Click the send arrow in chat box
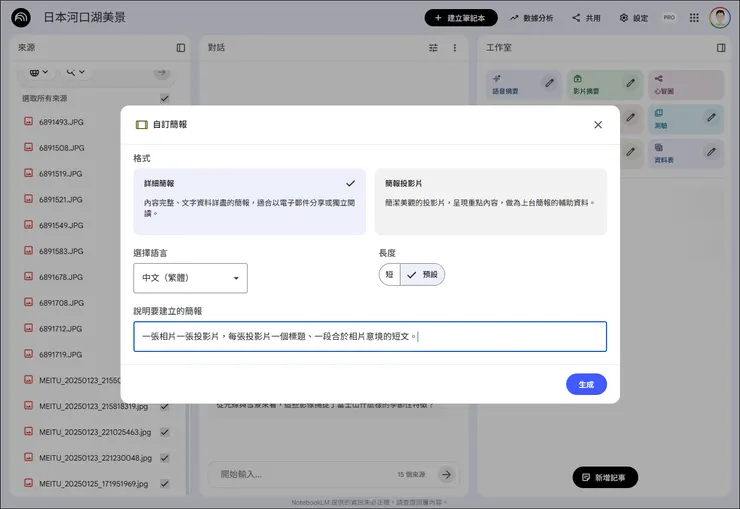This screenshot has height=509, width=740. coord(446,474)
